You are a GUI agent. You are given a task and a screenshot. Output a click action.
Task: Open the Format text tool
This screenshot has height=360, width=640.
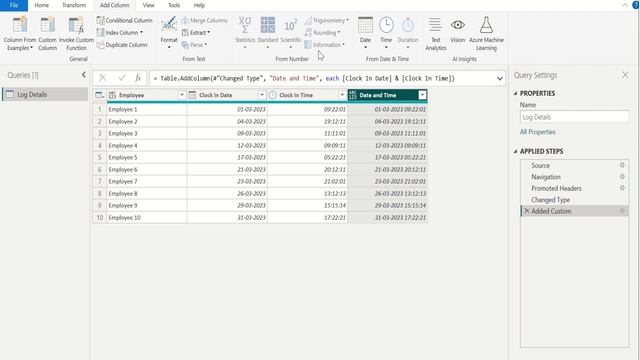169,33
